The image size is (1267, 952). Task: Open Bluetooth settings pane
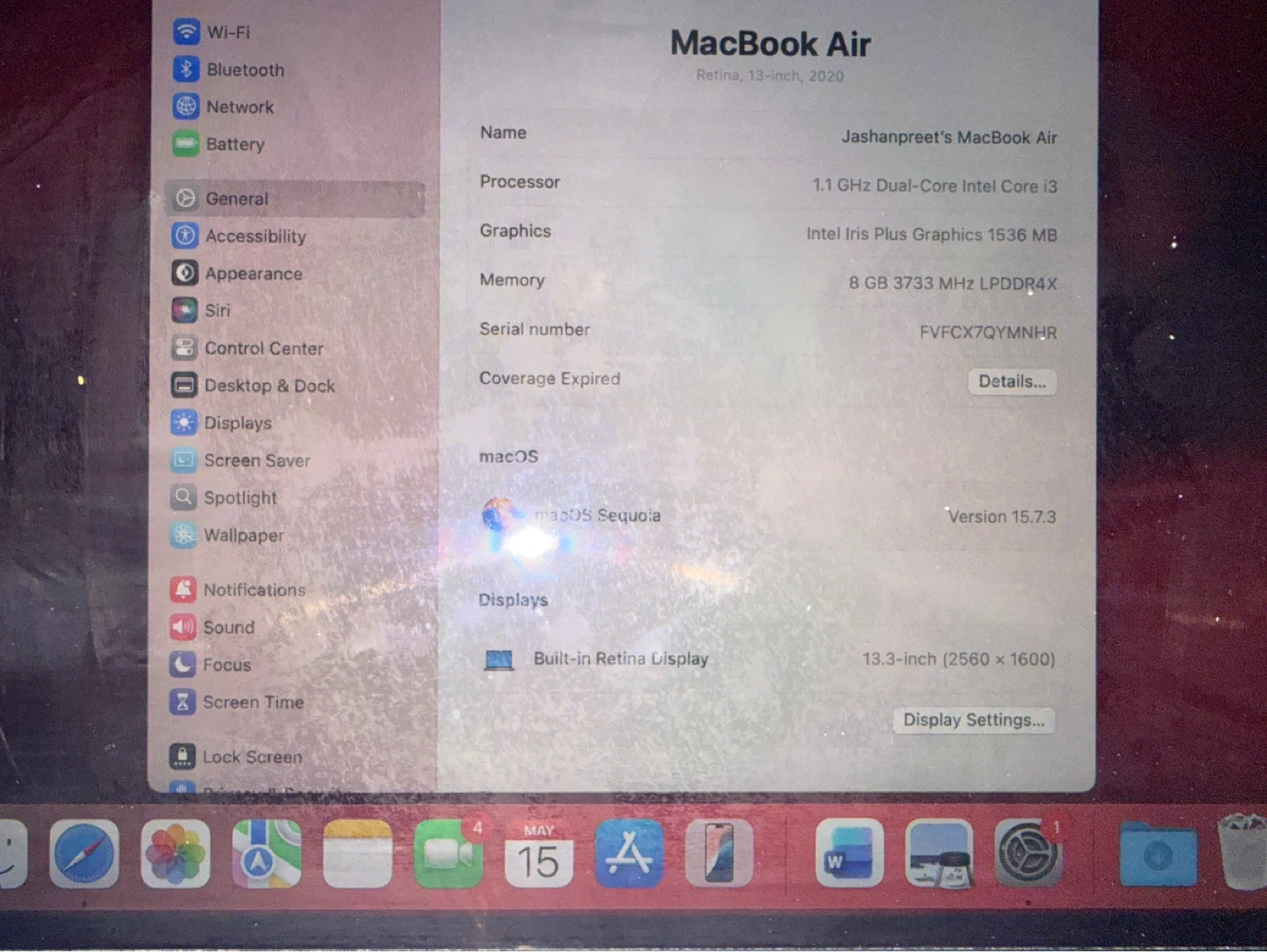click(x=229, y=70)
